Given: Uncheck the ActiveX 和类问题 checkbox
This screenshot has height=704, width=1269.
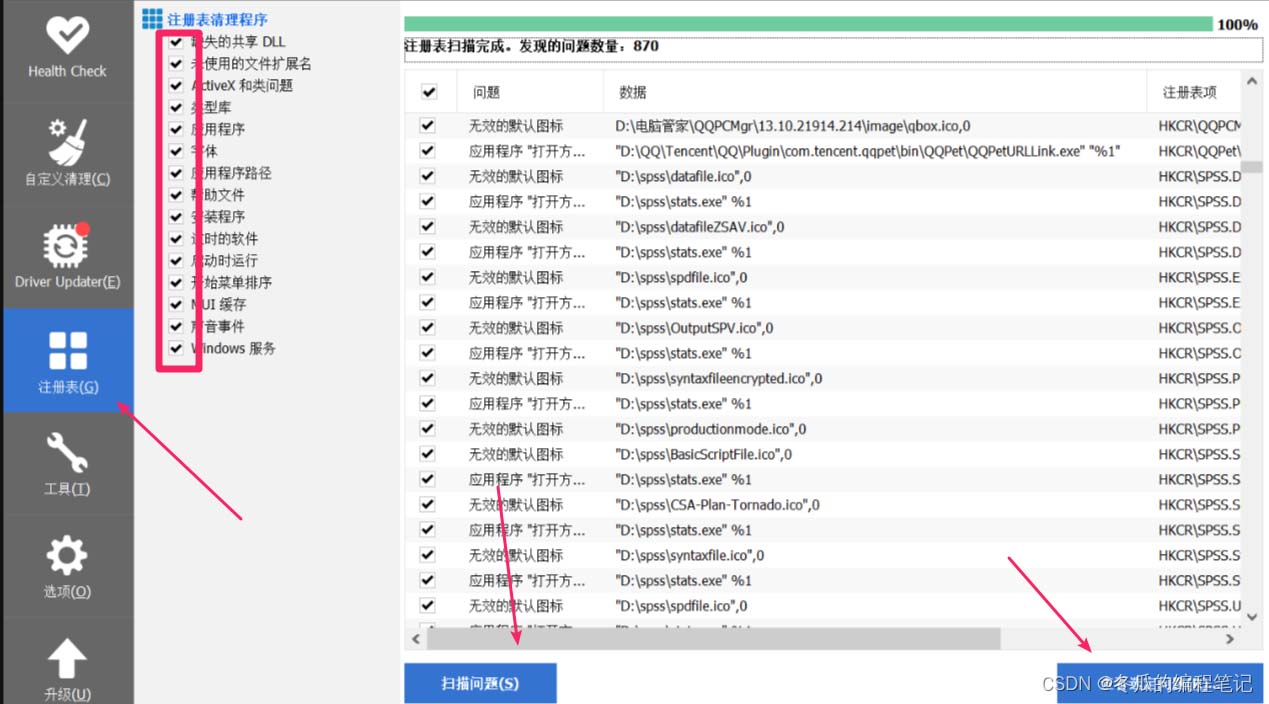Looking at the screenshot, I should (176, 86).
